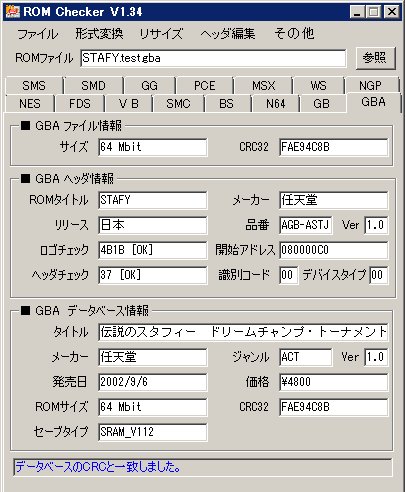
Task: Click the database Ver field
Action: (376, 357)
